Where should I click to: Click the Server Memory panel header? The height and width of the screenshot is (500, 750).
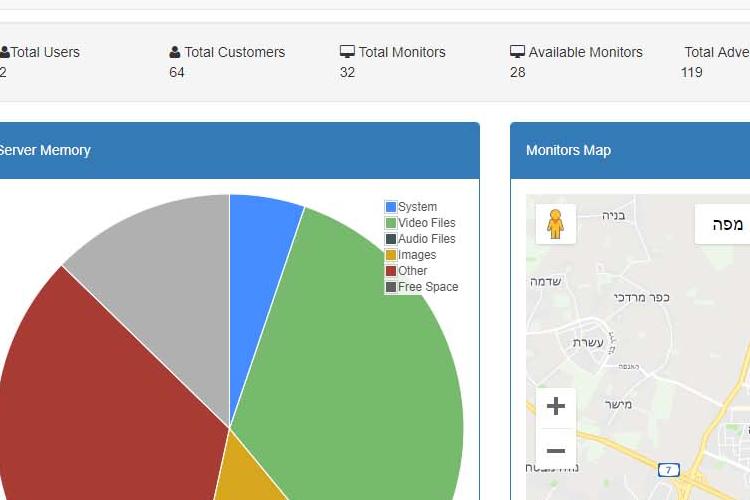(x=44, y=150)
